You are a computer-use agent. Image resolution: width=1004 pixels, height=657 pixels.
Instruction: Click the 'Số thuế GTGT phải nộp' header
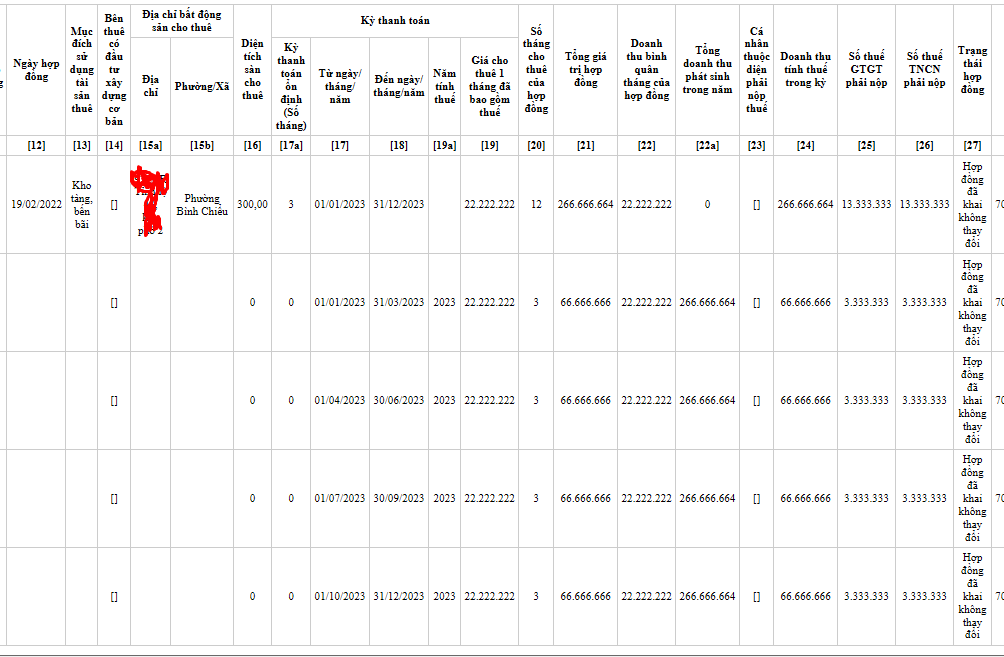click(x=866, y=70)
